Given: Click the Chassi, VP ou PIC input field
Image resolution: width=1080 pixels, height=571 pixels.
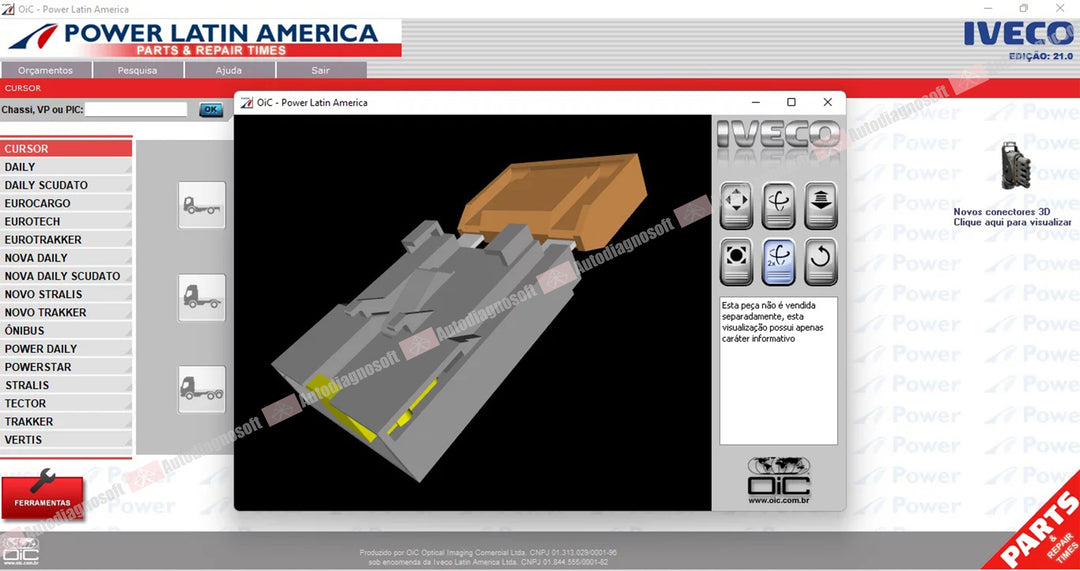Looking at the screenshot, I should pos(136,110).
